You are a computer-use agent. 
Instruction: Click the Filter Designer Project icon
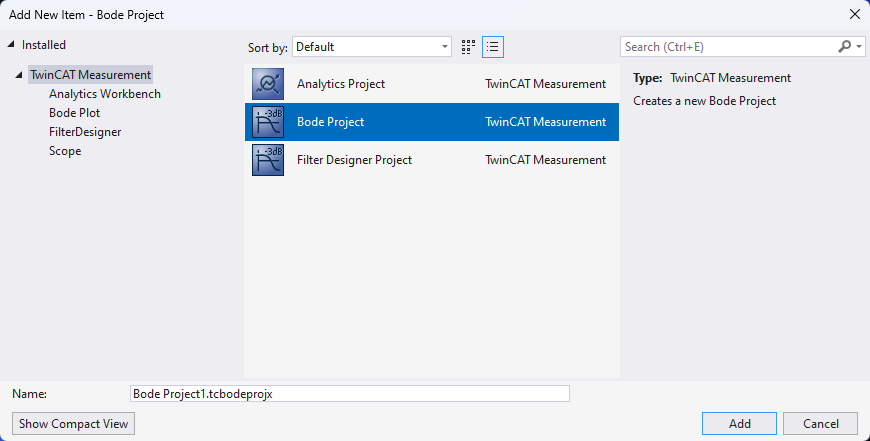268,160
